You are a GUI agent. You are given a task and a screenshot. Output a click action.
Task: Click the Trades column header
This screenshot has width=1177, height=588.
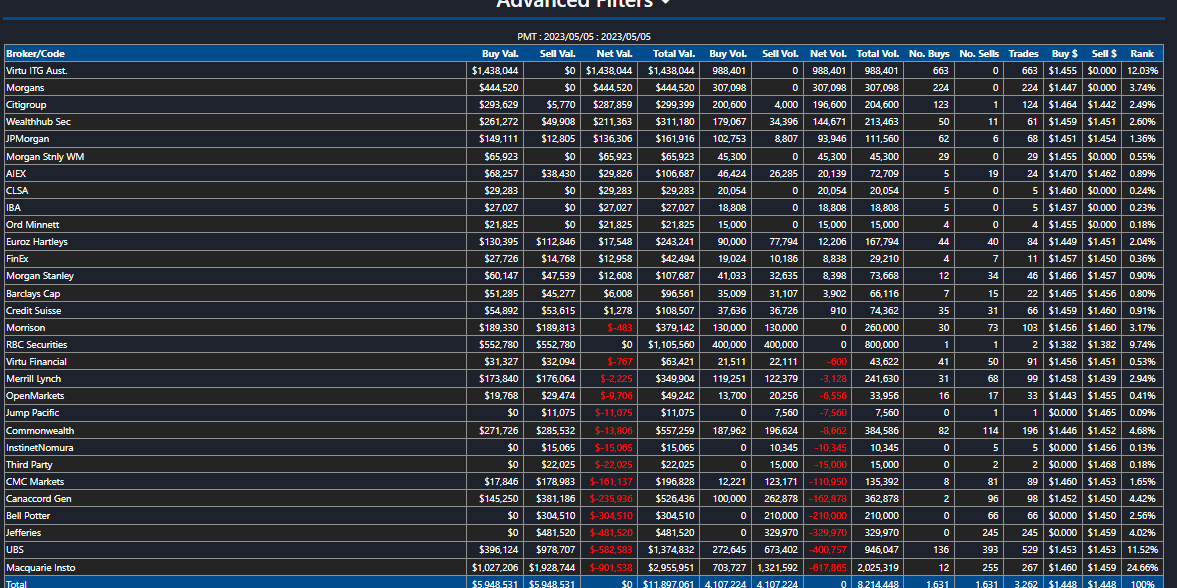point(1024,53)
